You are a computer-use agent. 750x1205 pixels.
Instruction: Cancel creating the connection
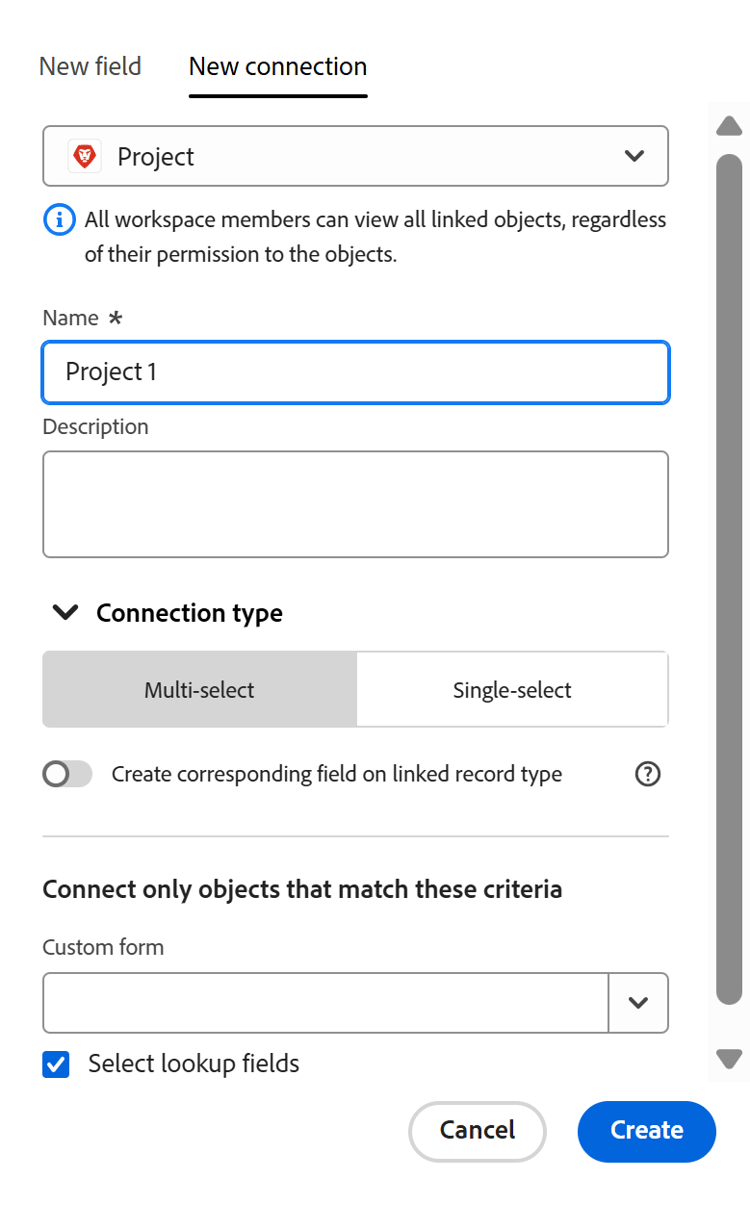(477, 1131)
